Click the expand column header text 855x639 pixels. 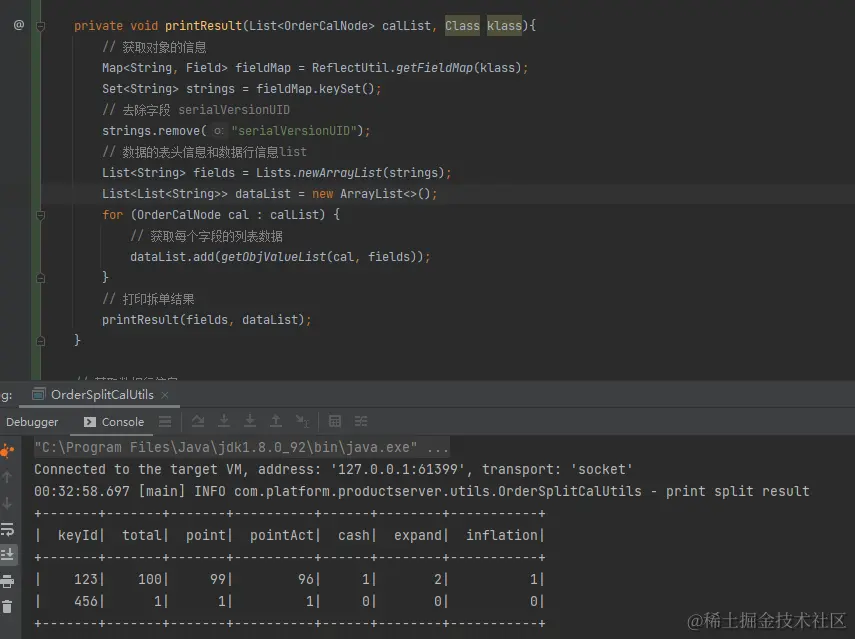pyautogui.click(x=418, y=535)
